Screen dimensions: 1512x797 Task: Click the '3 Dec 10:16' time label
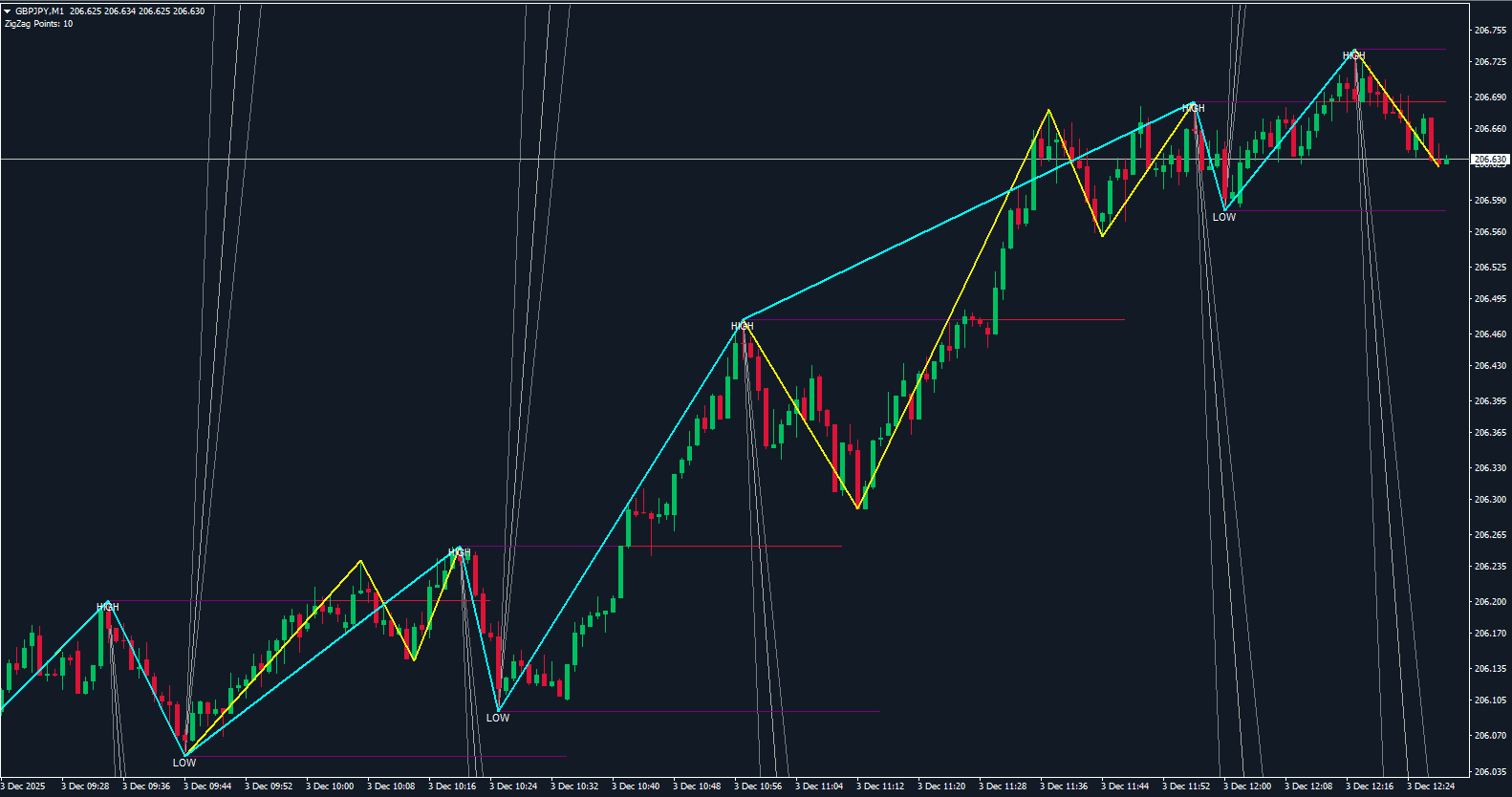[x=452, y=786]
